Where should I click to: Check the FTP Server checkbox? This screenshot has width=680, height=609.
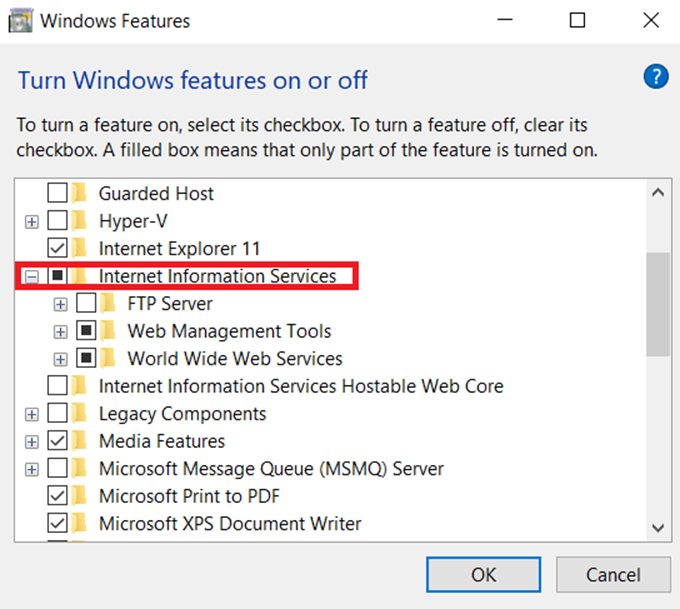coord(86,303)
